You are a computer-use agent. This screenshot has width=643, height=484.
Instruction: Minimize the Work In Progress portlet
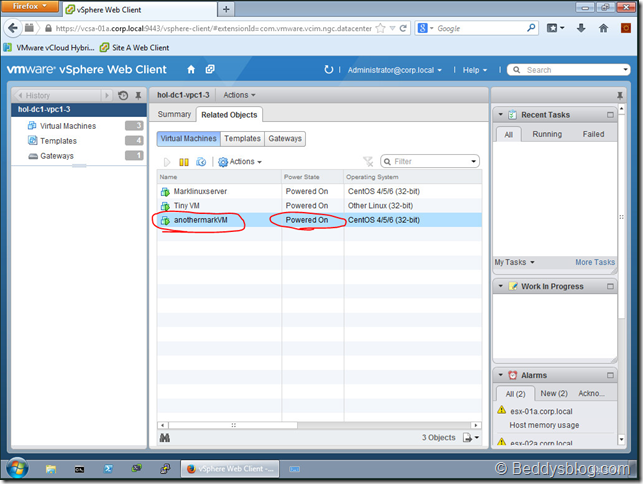coord(610,286)
